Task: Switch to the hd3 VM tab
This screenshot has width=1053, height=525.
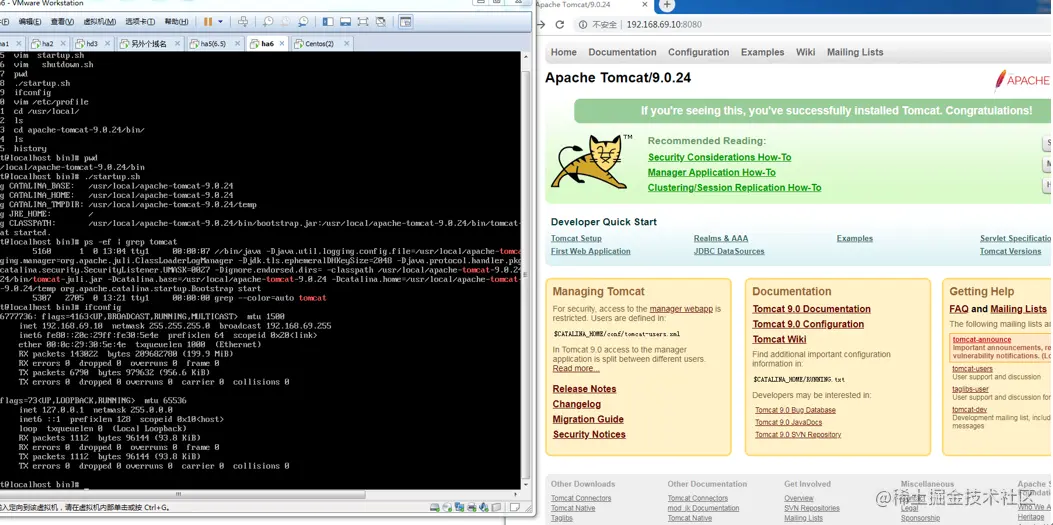Action: tap(92, 44)
